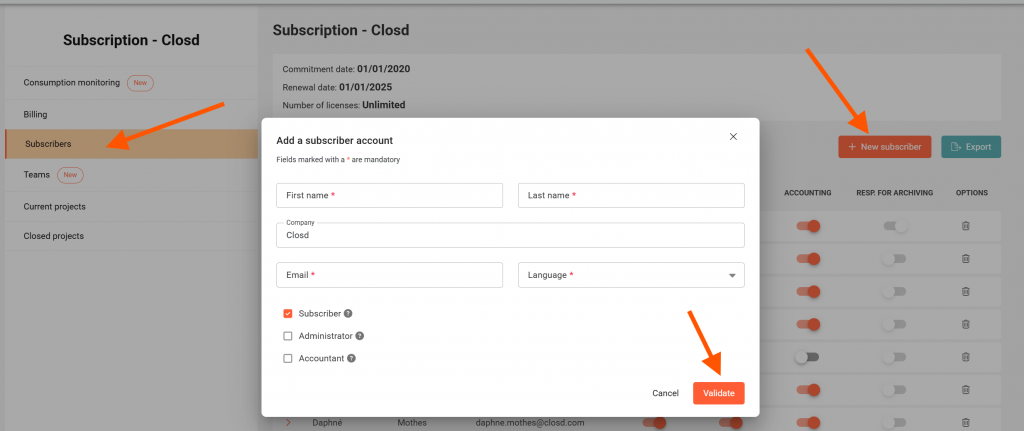
Task: Open the Language dropdown
Action: tap(631, 275)
